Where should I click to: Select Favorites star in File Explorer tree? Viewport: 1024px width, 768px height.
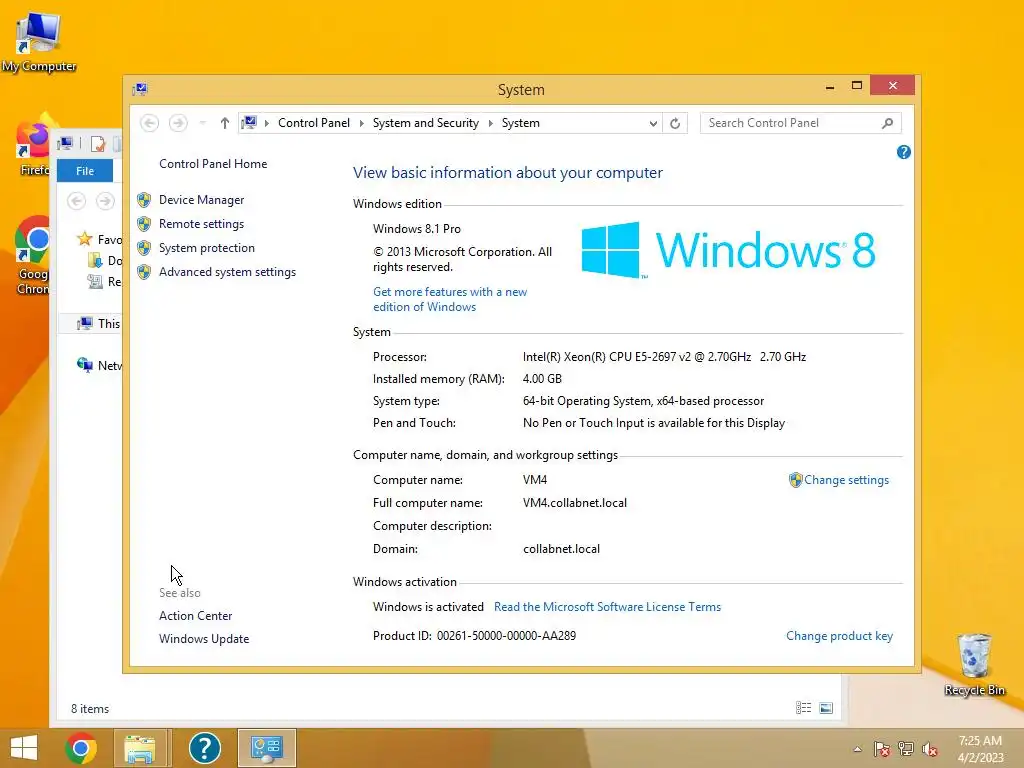point(85,239)
